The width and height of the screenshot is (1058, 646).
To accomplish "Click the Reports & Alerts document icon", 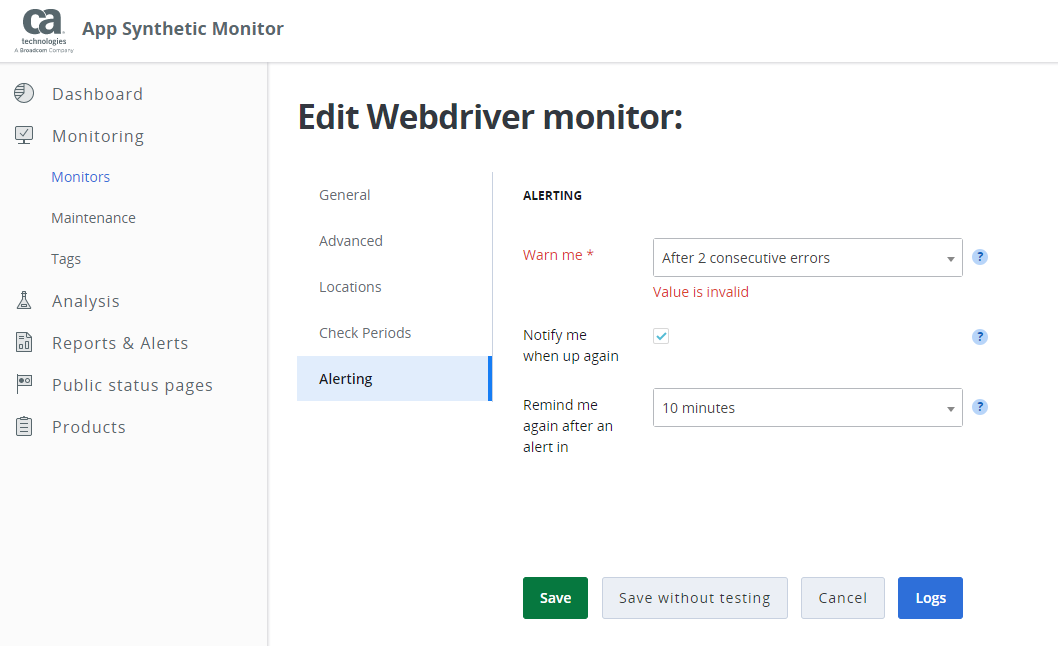I will point(24,342).
